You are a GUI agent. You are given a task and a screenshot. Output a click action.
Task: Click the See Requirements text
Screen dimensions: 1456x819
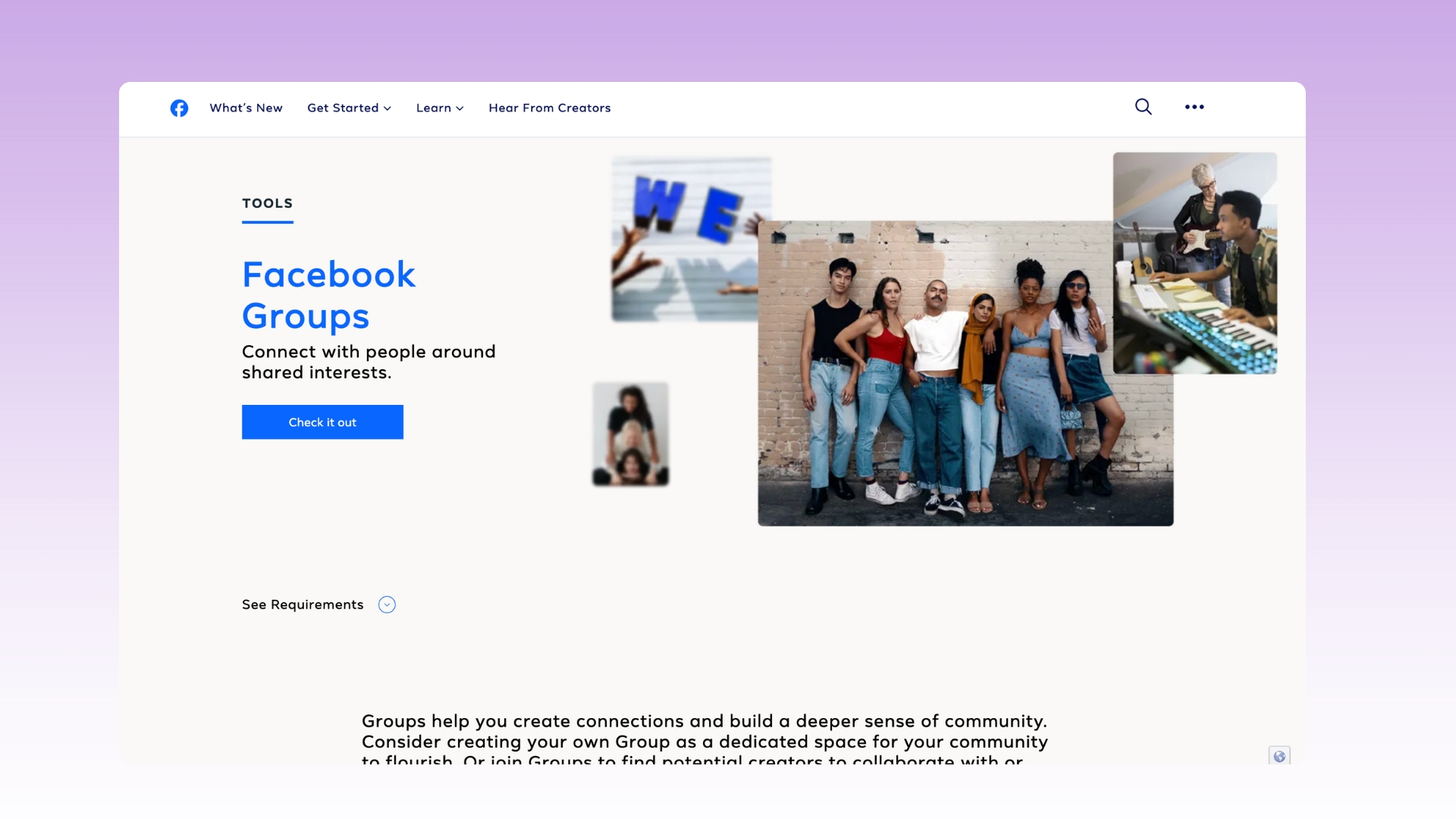tap(302, 604)
